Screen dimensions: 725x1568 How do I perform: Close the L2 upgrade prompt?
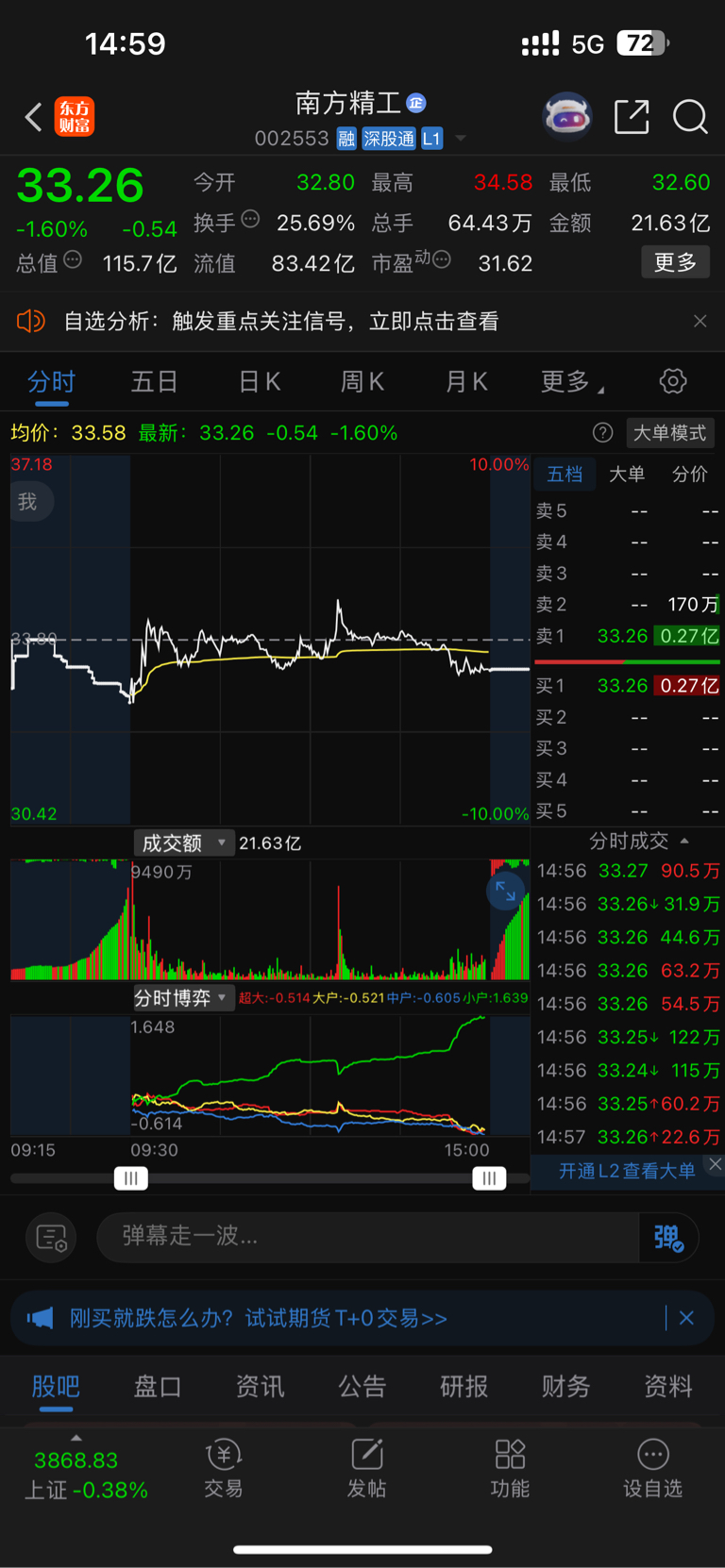(x=716, y=1164)
